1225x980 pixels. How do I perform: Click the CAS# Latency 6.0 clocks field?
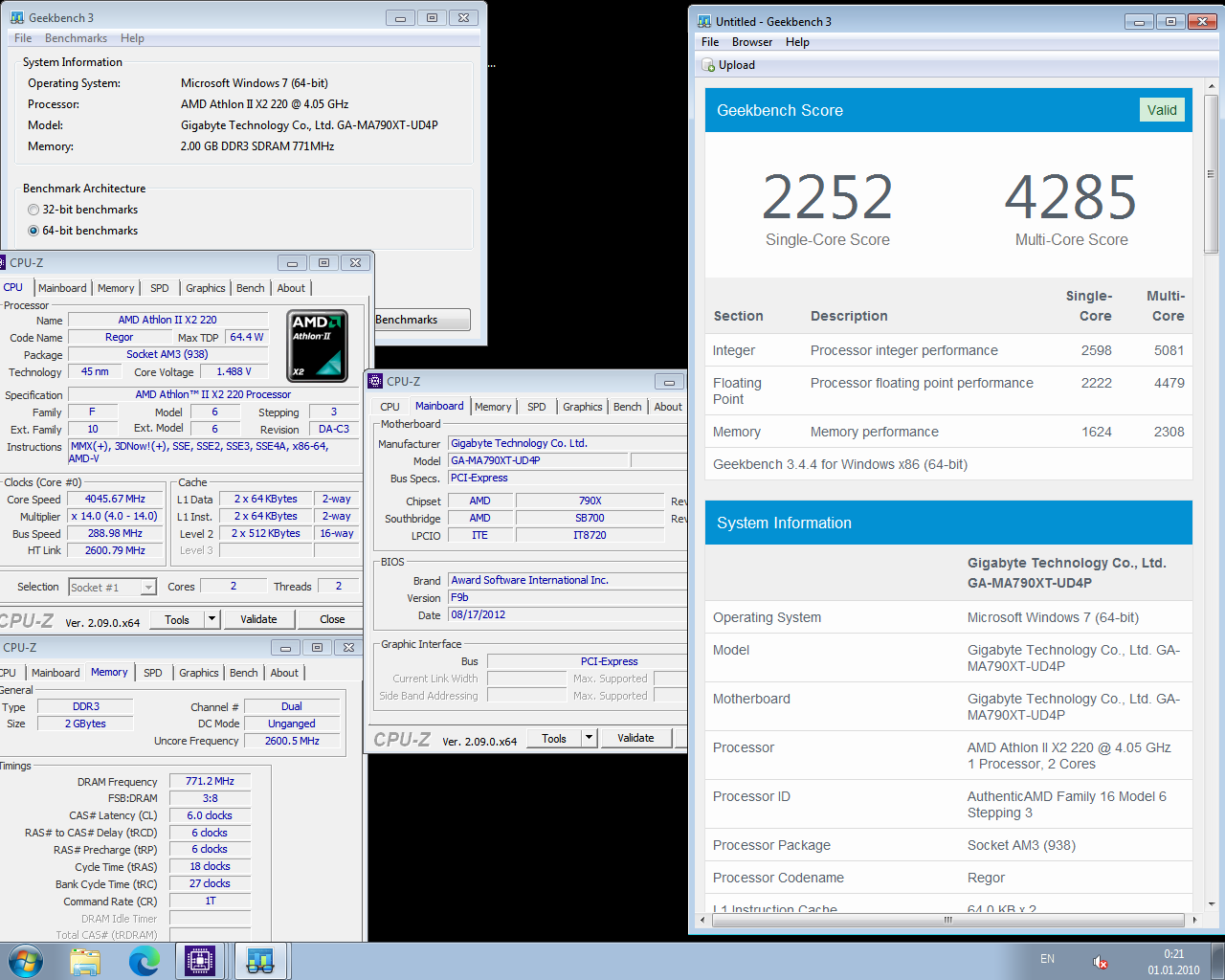coord(210,815)
